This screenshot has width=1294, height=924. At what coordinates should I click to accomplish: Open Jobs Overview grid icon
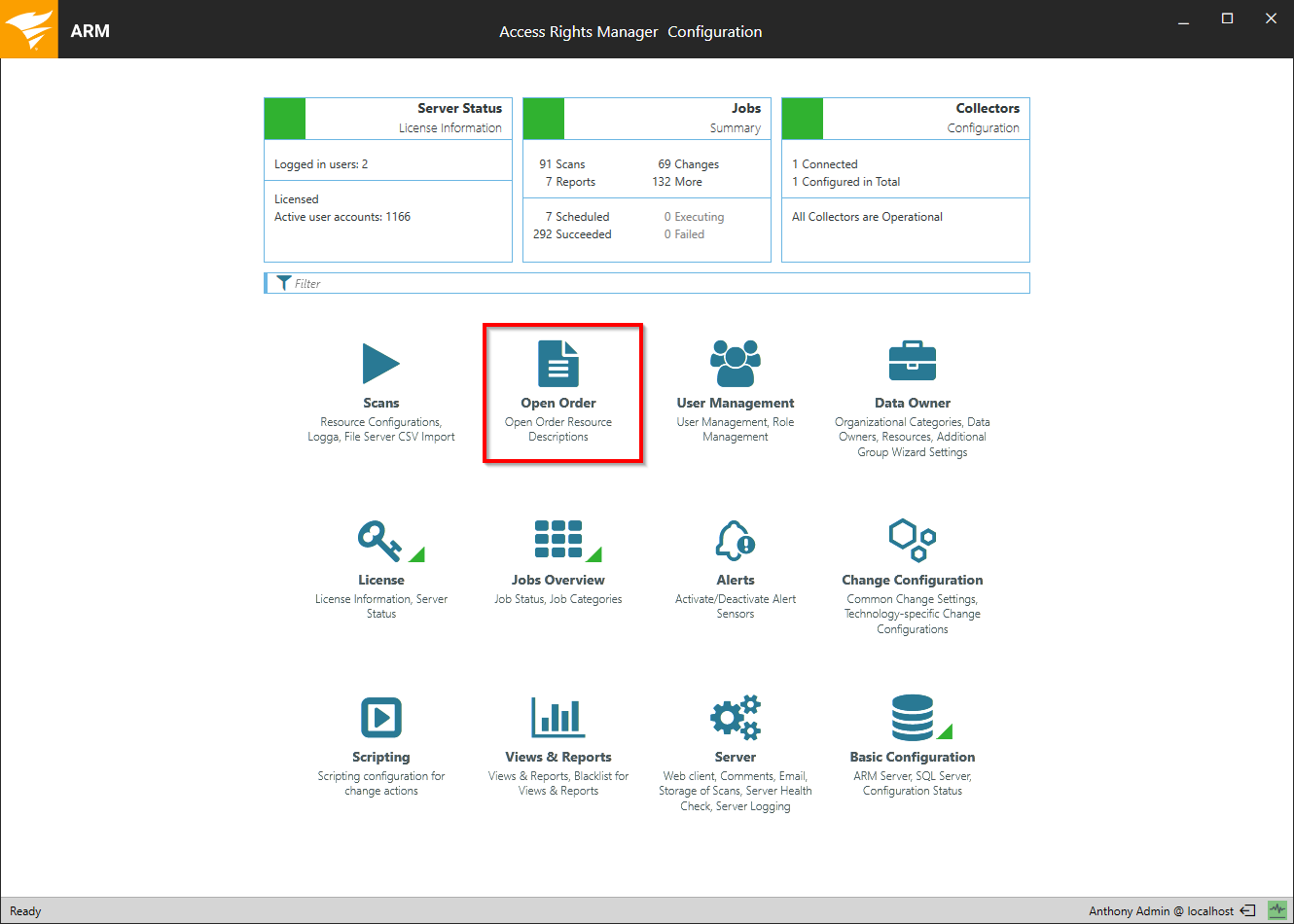click(x=558, y=540)
